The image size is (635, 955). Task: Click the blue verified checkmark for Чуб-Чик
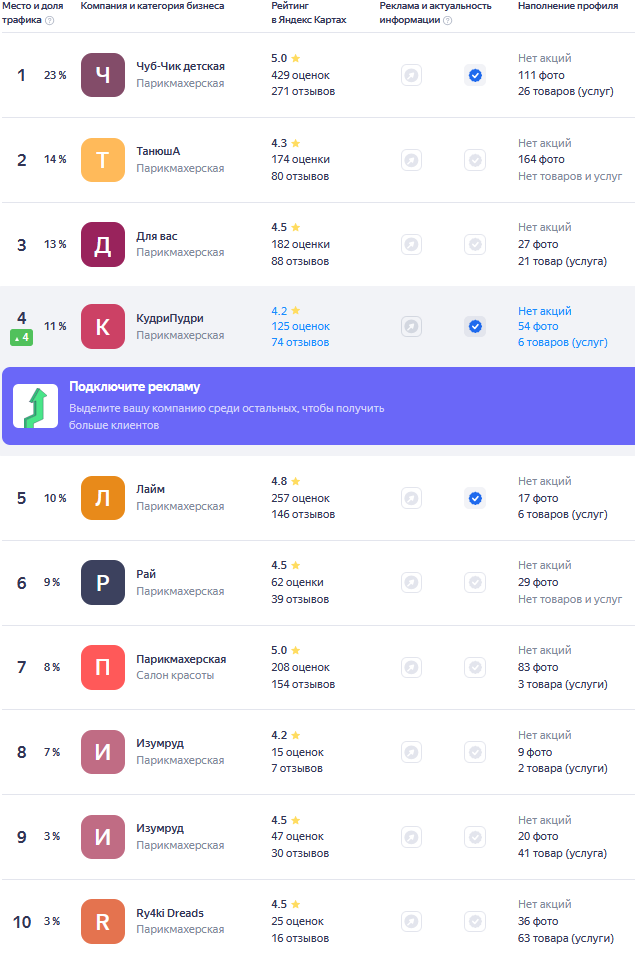[475, 76]
